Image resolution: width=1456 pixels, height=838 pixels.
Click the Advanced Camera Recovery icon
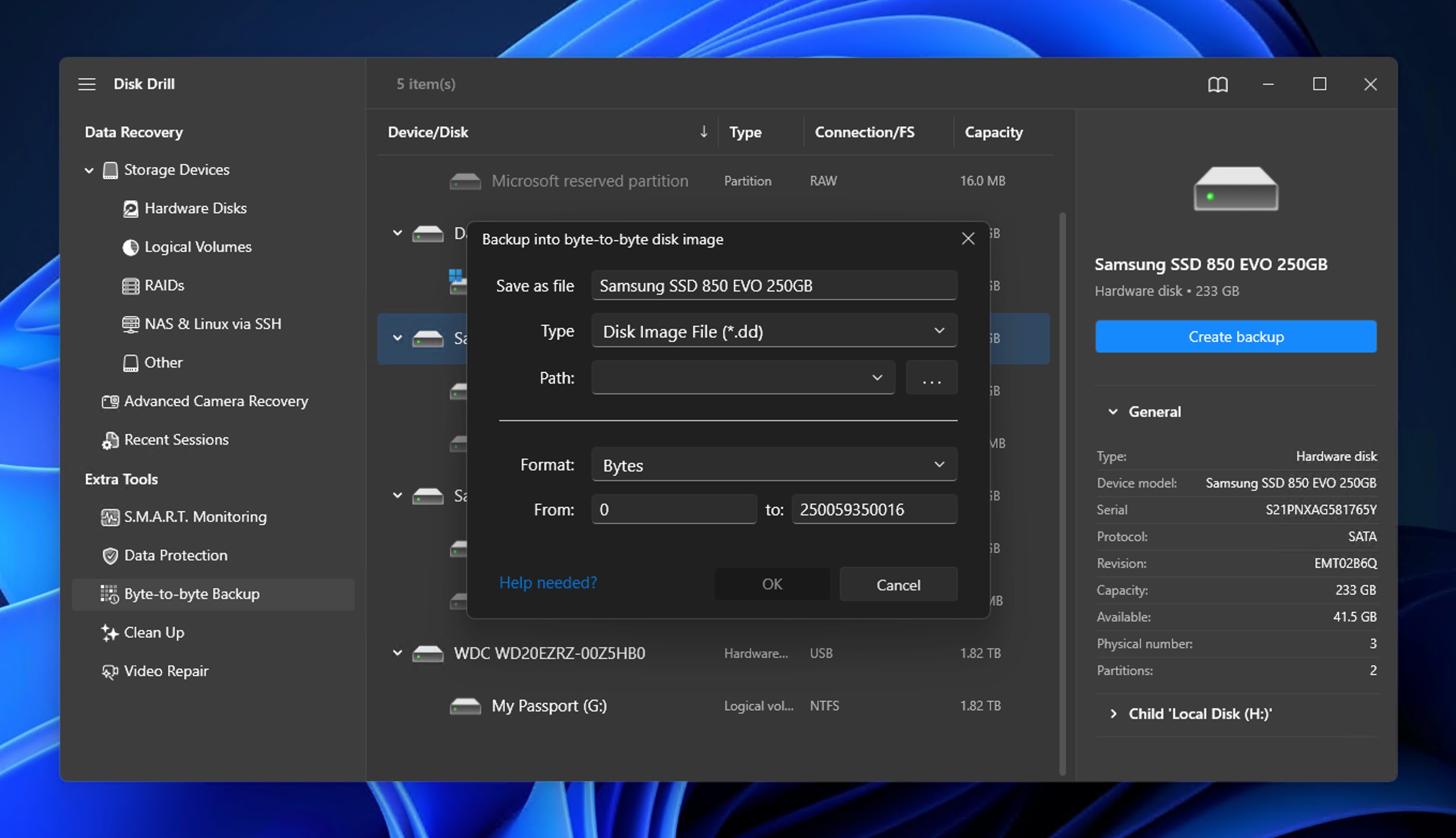click(110, 401)
